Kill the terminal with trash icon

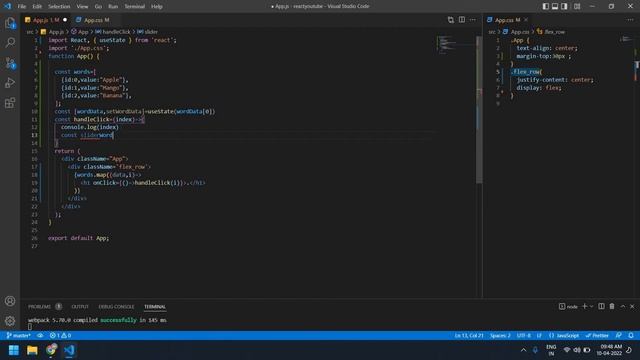point(612,306)
